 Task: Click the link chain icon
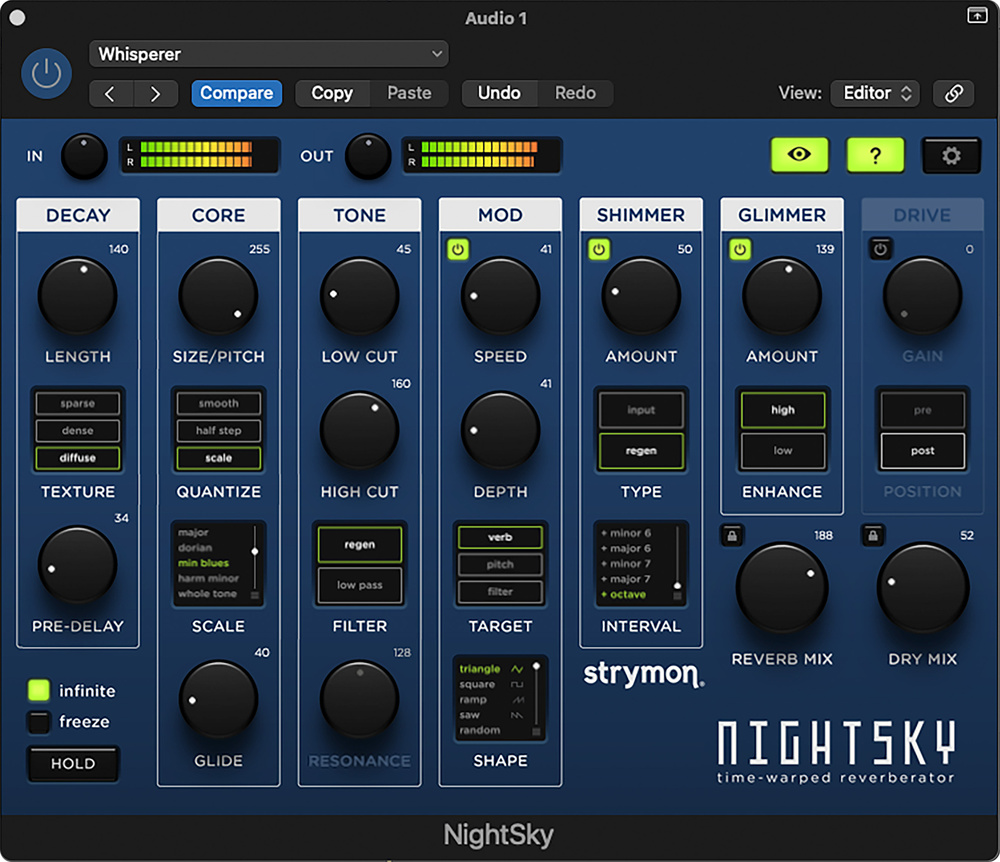954,93
